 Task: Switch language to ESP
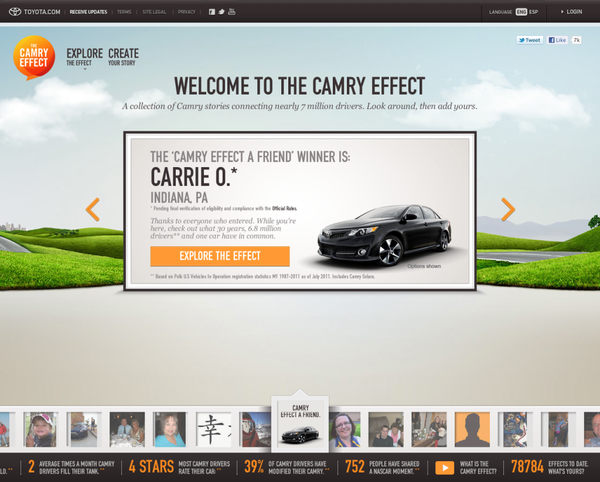533,12
